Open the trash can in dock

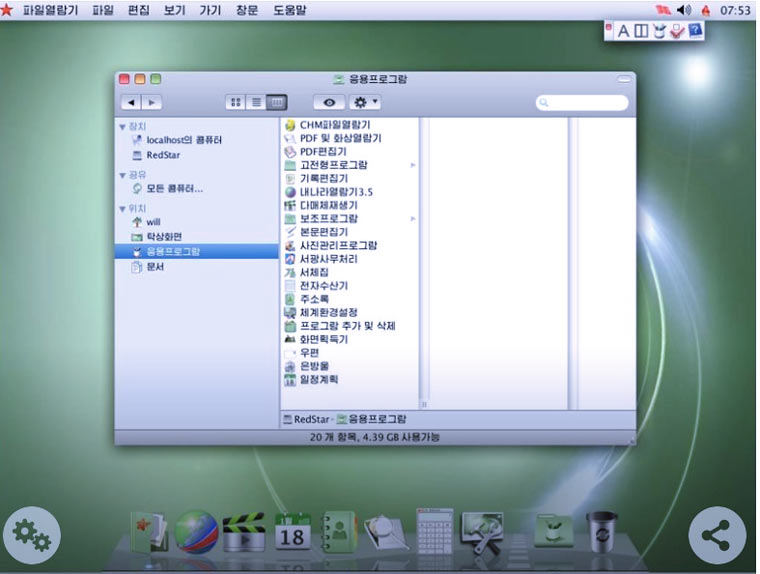point(602,532)
